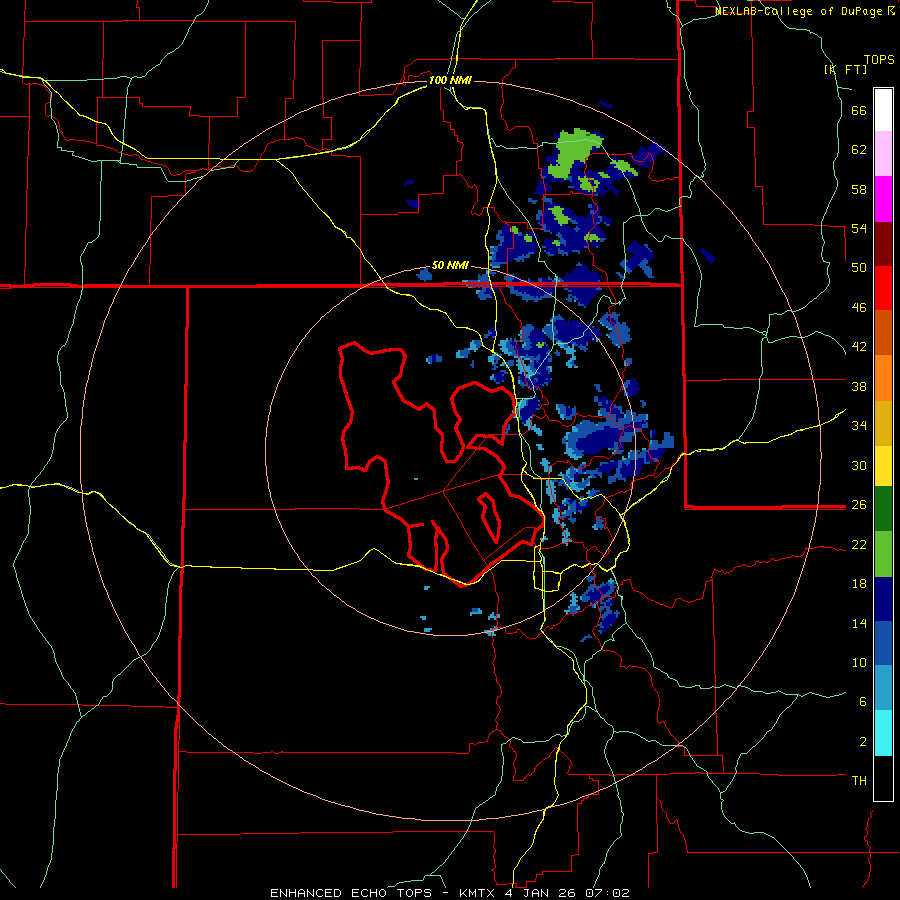This screenshot has width=900, height=900.
Task: Click the magenta 58 kft legend swatch
Action: [883, 199]
